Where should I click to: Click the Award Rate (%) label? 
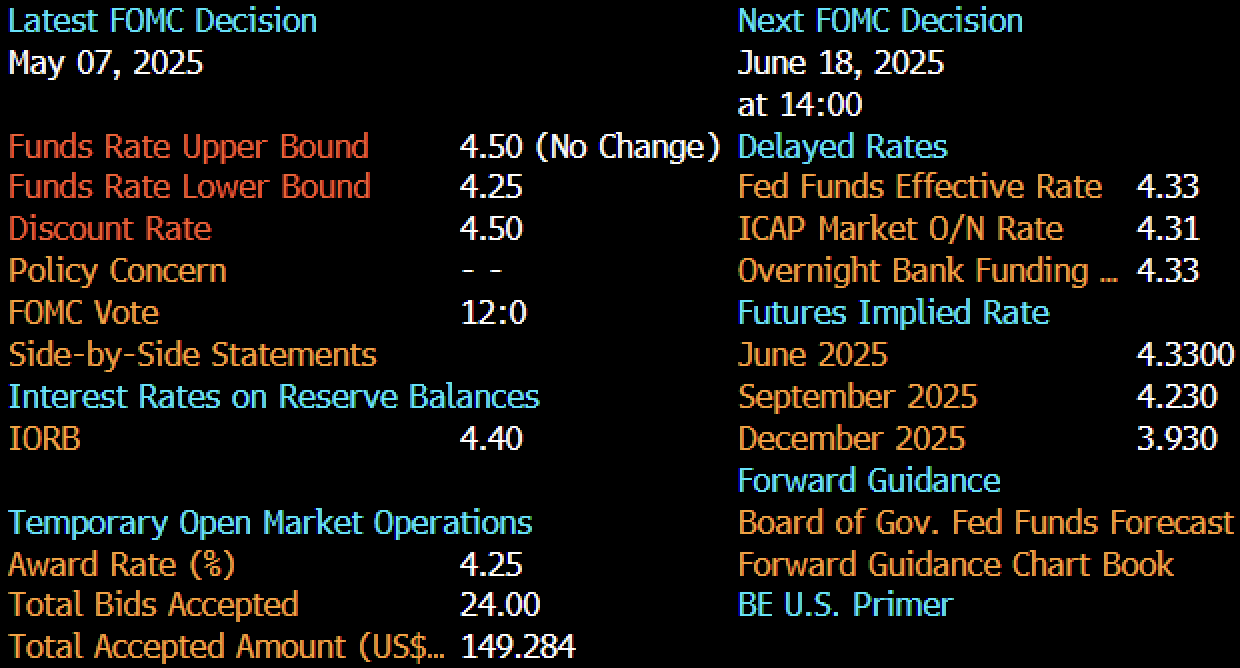click(x=122, y=564)
